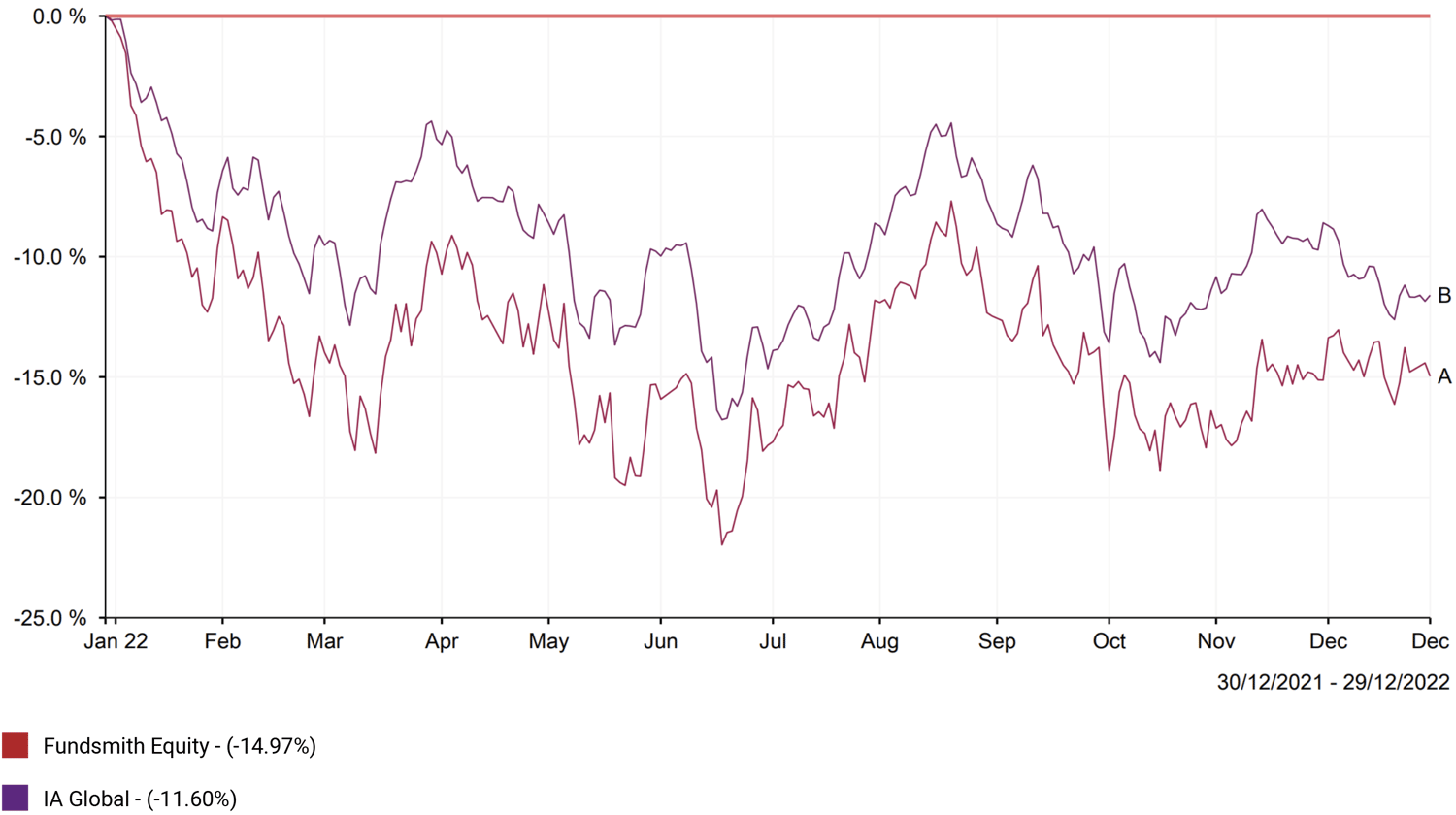Click the Mar x-axis label
The width and height of the screenshot is (1456, 815).
point(324,641)
